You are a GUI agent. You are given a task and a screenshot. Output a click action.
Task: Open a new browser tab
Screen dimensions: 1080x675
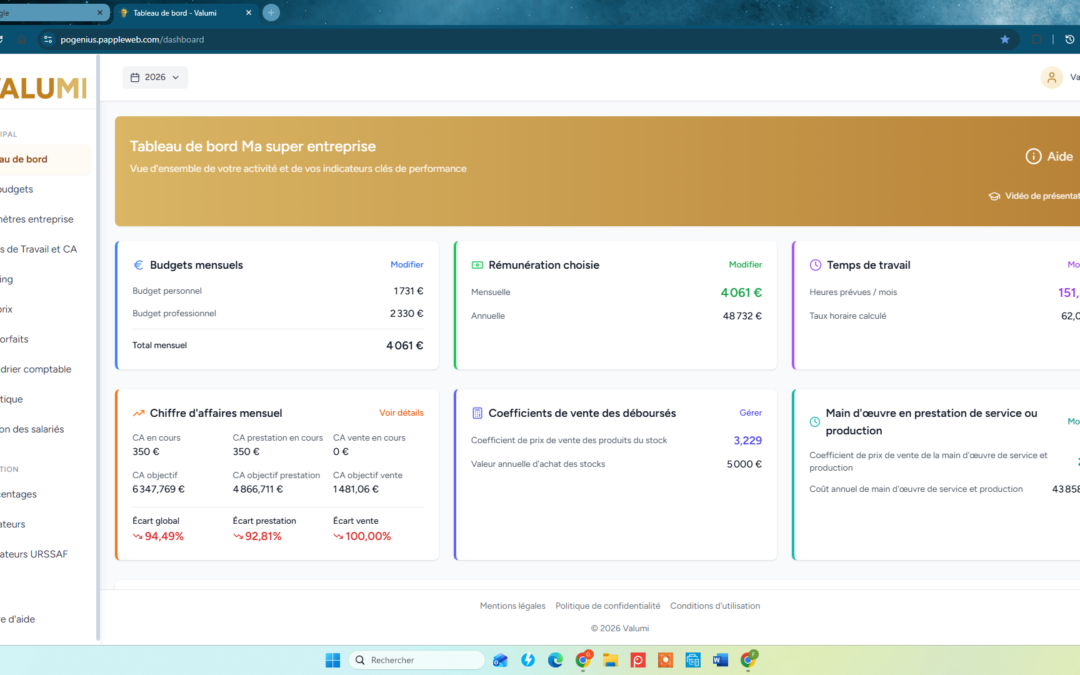tap(271, 13)
